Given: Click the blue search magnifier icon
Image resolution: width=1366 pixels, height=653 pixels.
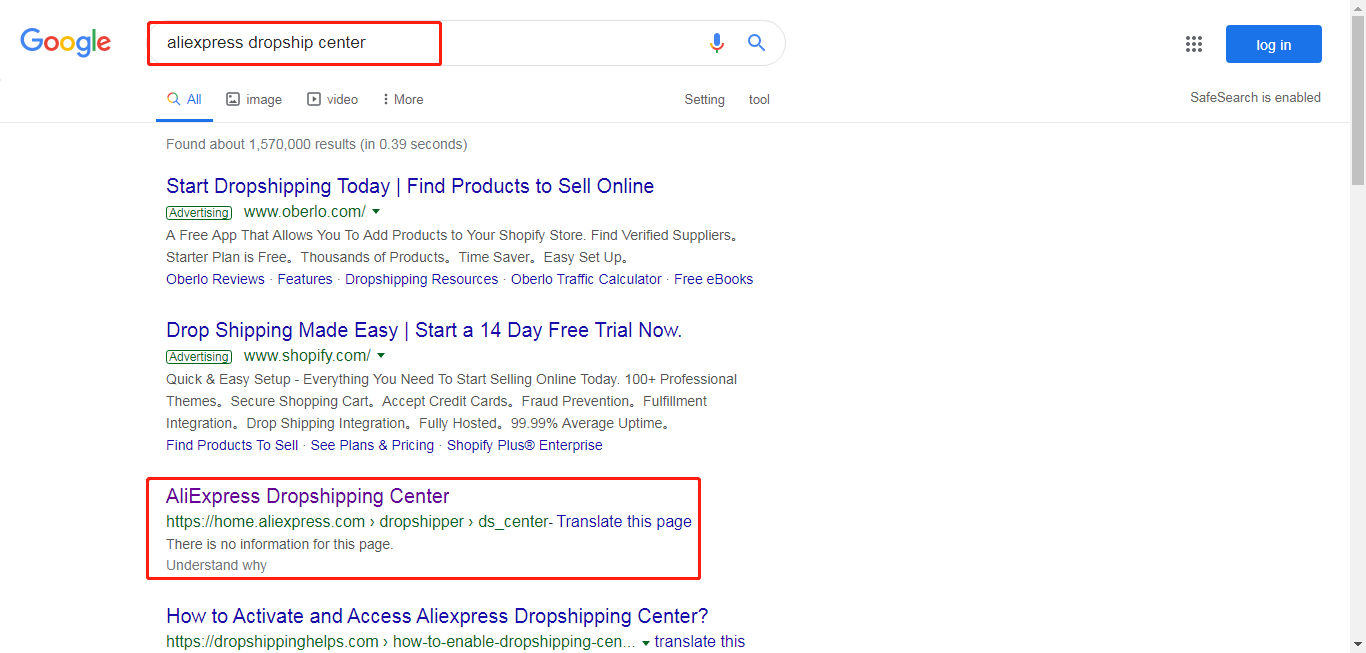Looking at the screenshot, I should coord(757,43).
